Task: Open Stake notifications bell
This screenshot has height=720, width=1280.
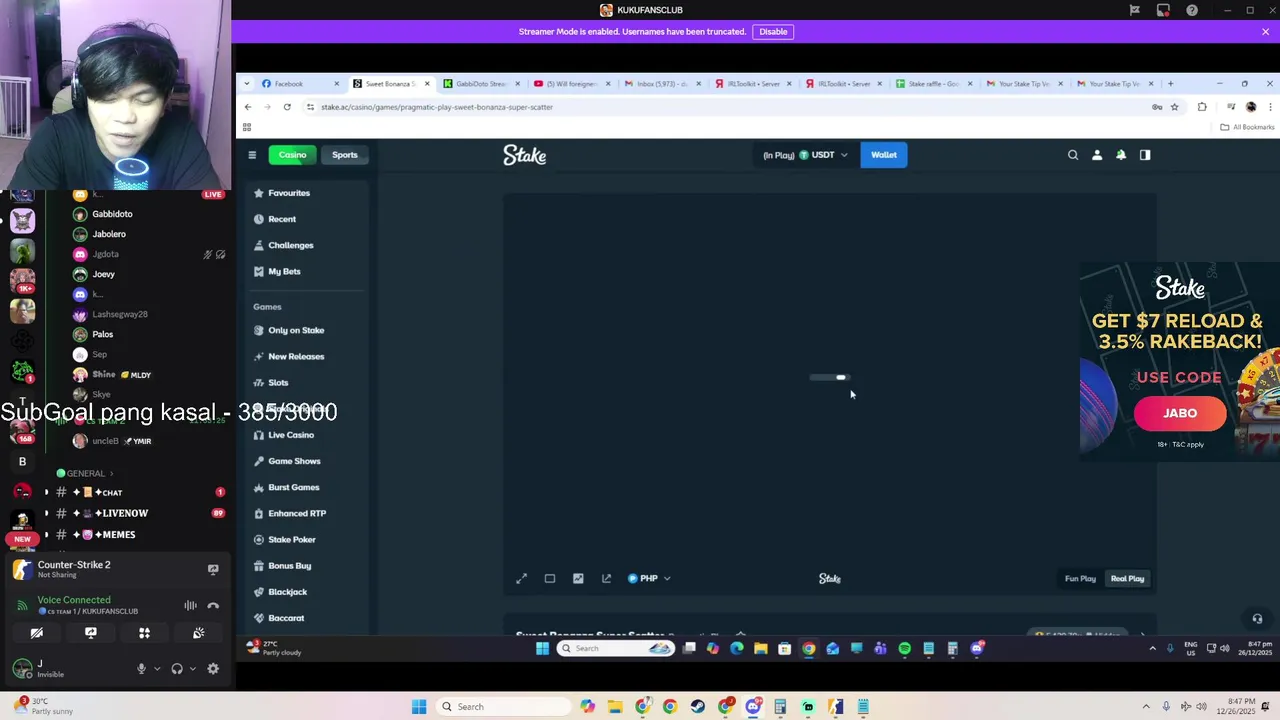Action: (x=1121, y=155)
